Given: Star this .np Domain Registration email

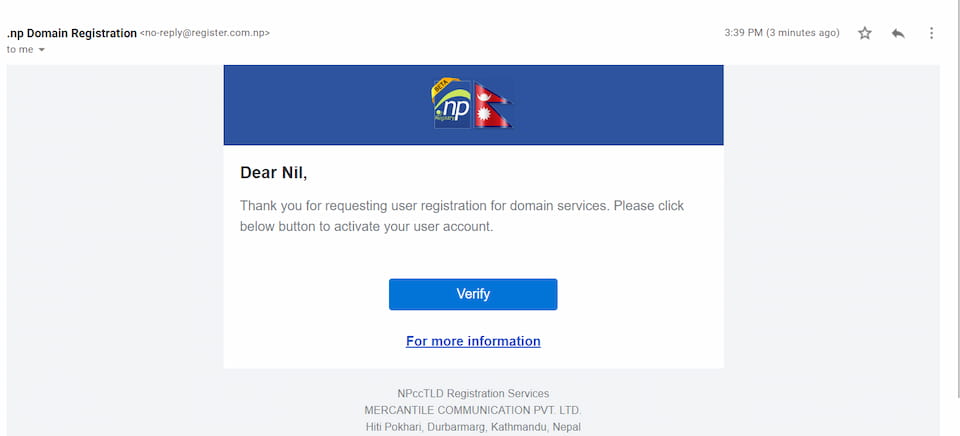Looking at the screenshot, I should coord(865,33).
